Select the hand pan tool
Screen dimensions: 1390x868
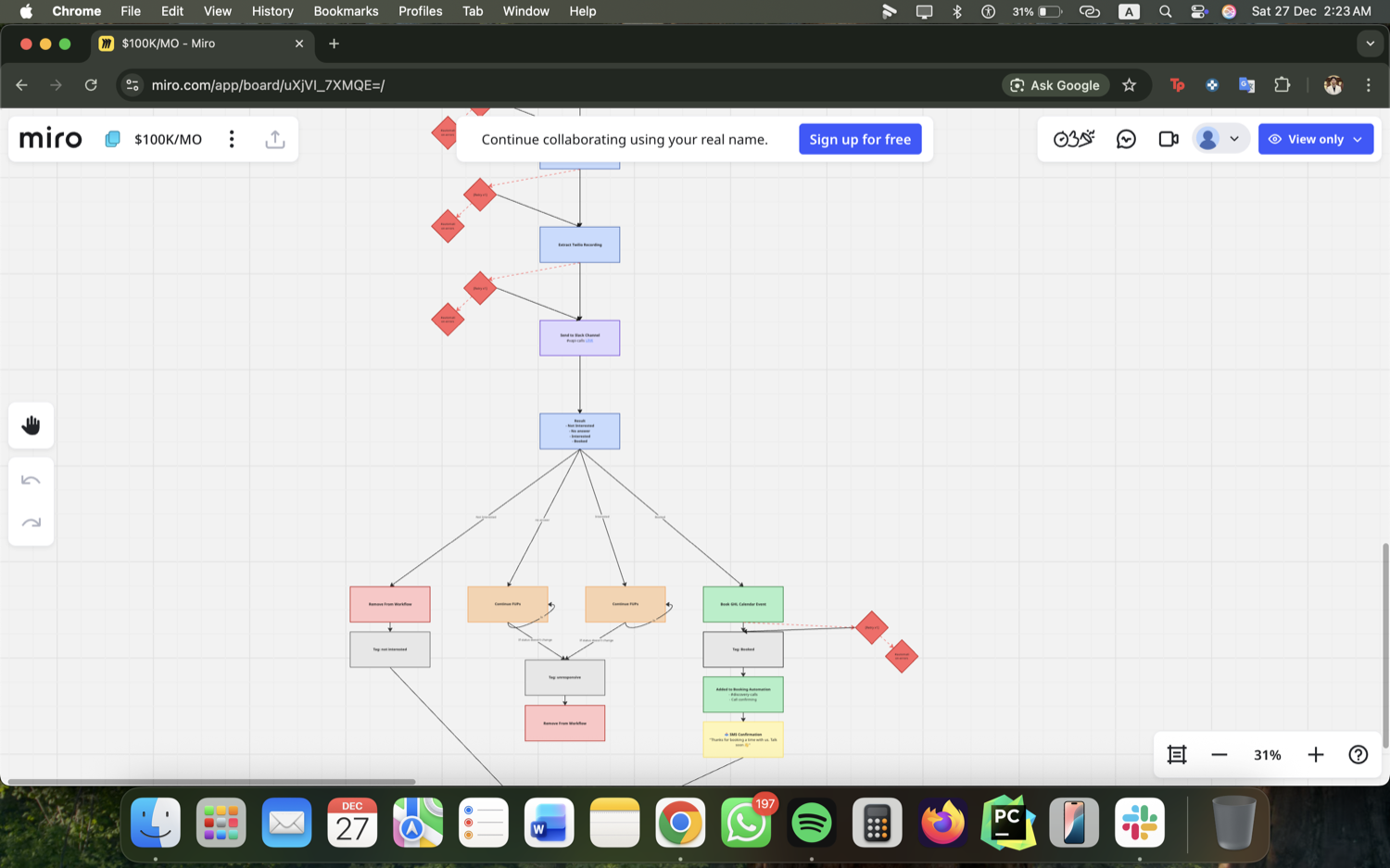coord(31,425)
